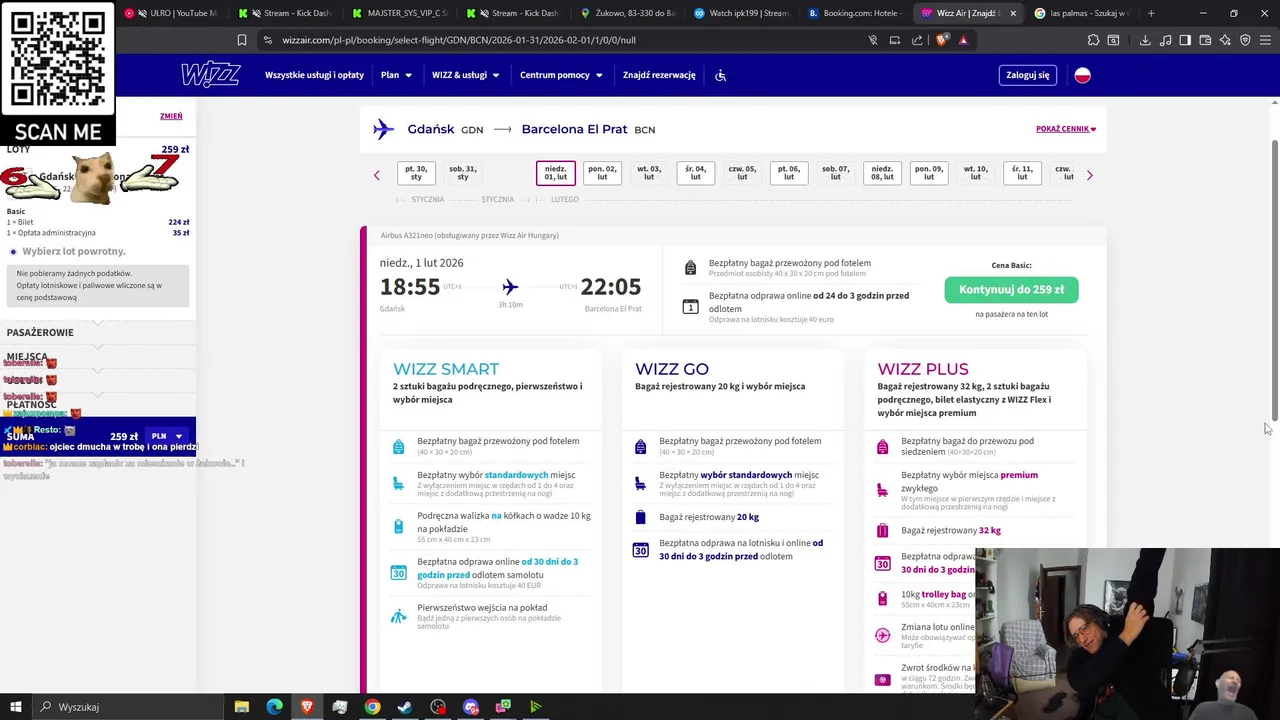This screenshot has width=1280, height=720.
Task: Click the OBS icon in the taskbar
Action: point(438,707)
